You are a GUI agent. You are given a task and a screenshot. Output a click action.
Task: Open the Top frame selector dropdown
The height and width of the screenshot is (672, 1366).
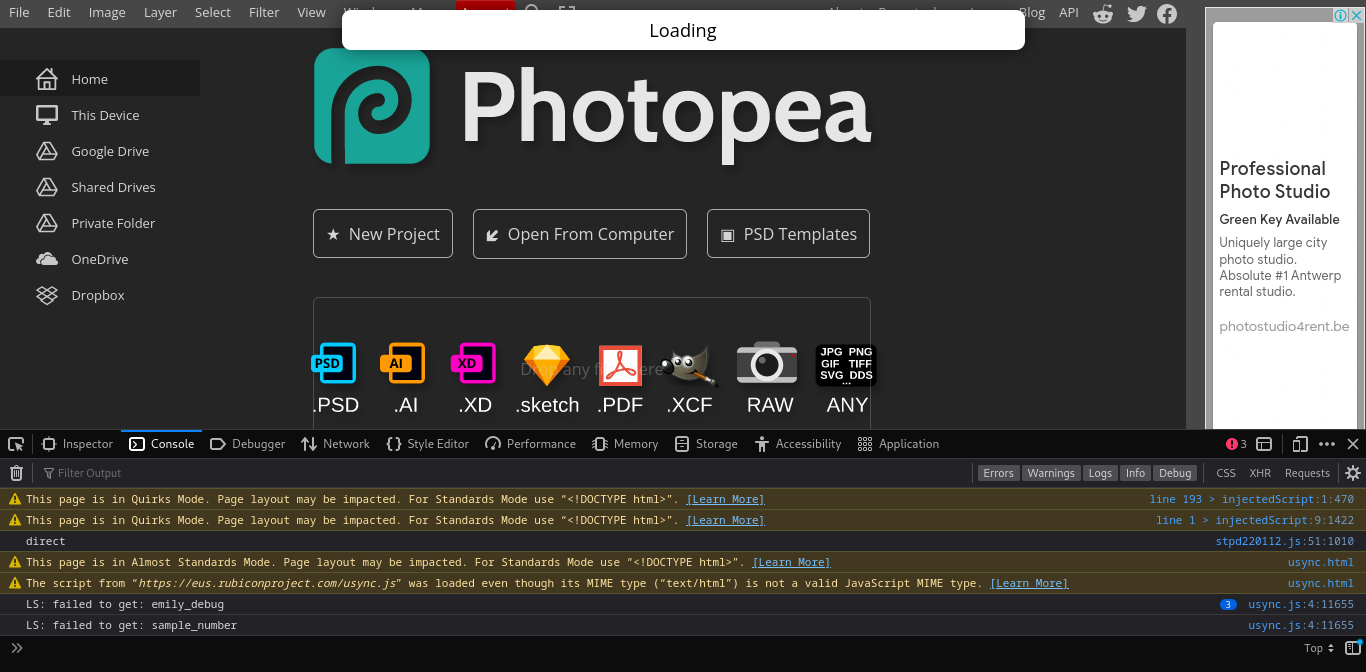coord(1319,648)
